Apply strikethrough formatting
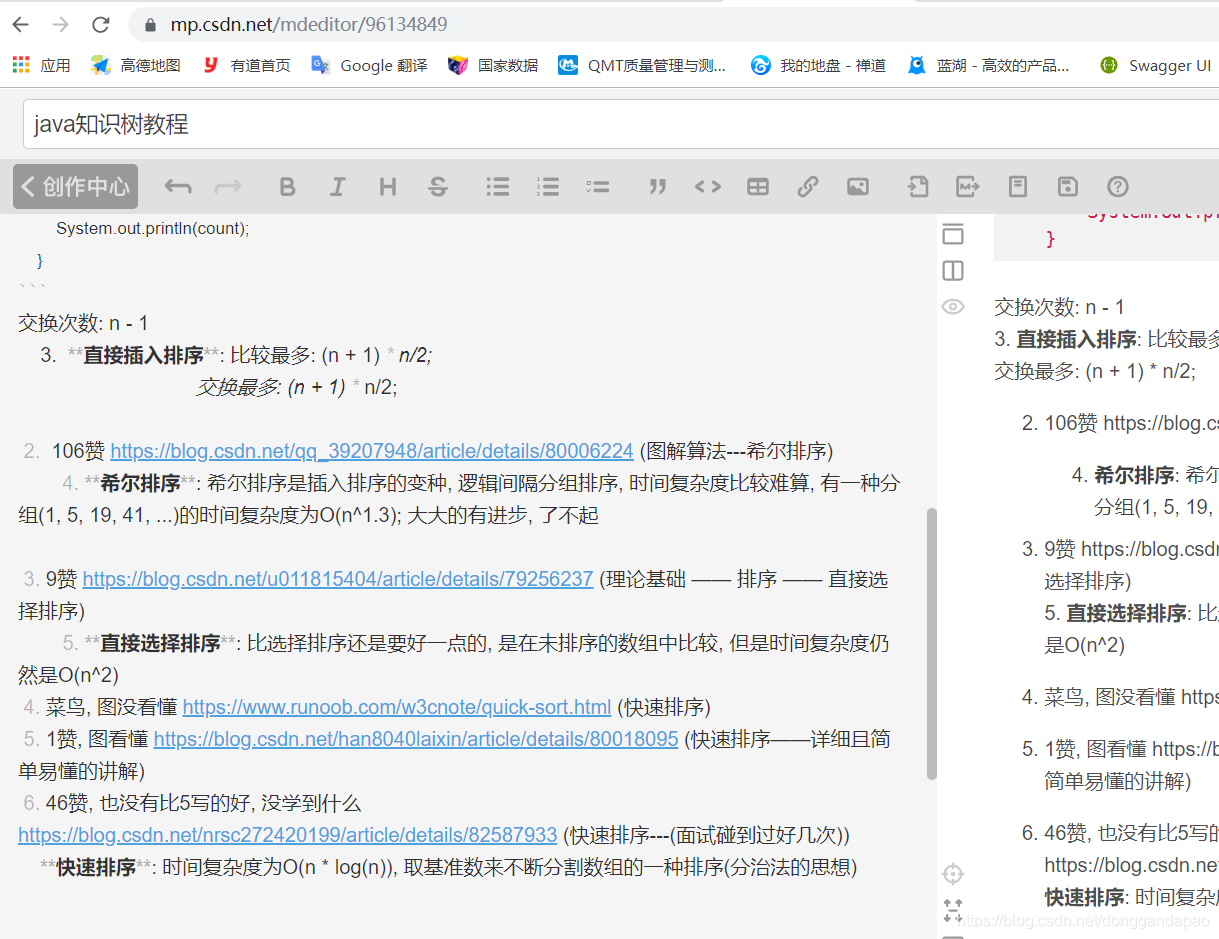Image resolution: width=1219 pixels, height=939 pixels. pyautogui.click(x=438, y=186)
